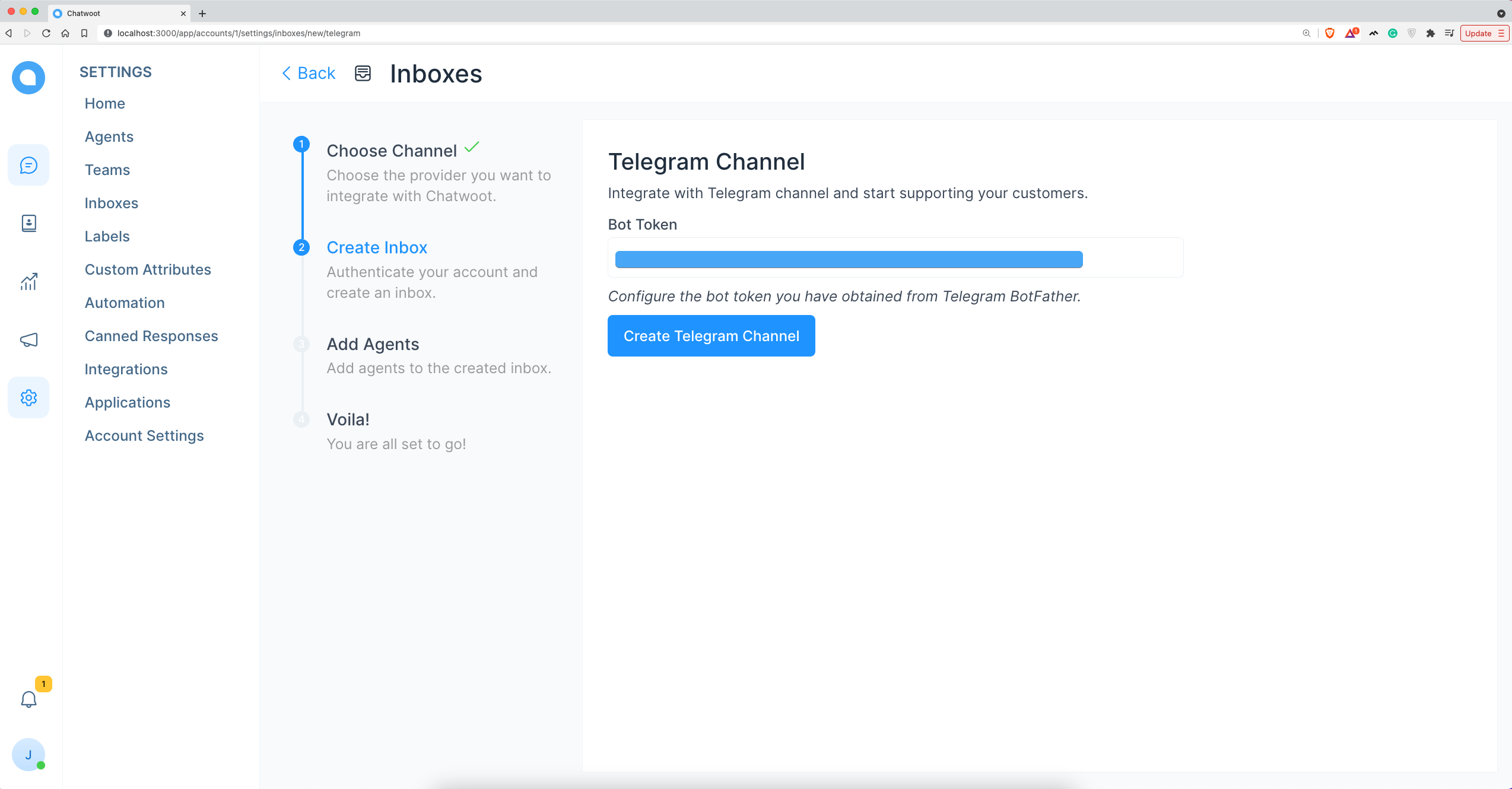The image size is (1512, 789).
Task: Focus the Bot Token input field
Action: click(x=895, y=258)
